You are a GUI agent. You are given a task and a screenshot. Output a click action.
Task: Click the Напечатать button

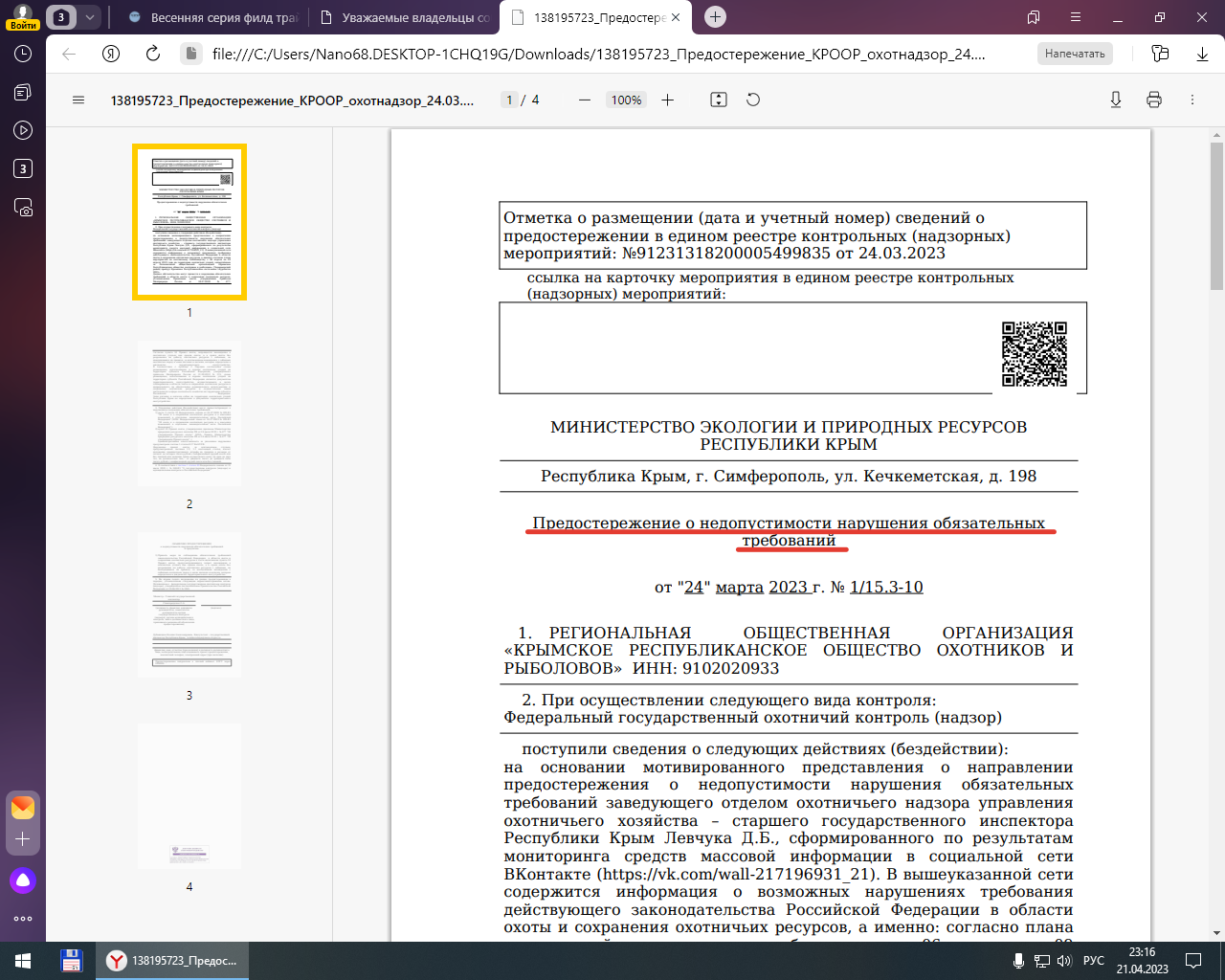[1075, 54]
